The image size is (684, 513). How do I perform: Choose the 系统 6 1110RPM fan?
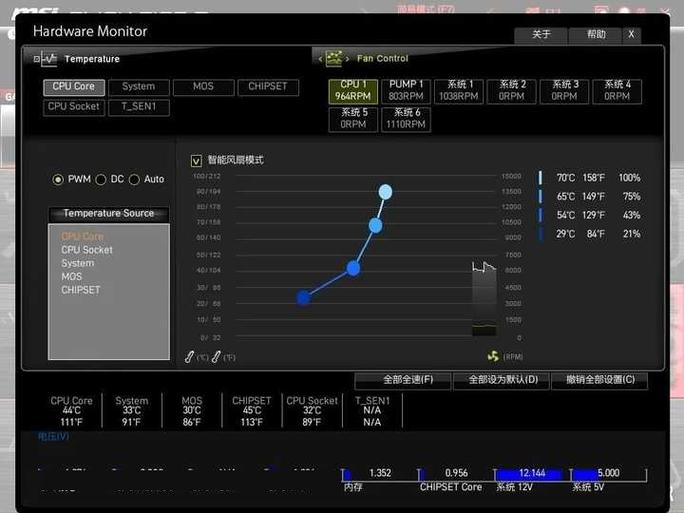coord(406,119)
